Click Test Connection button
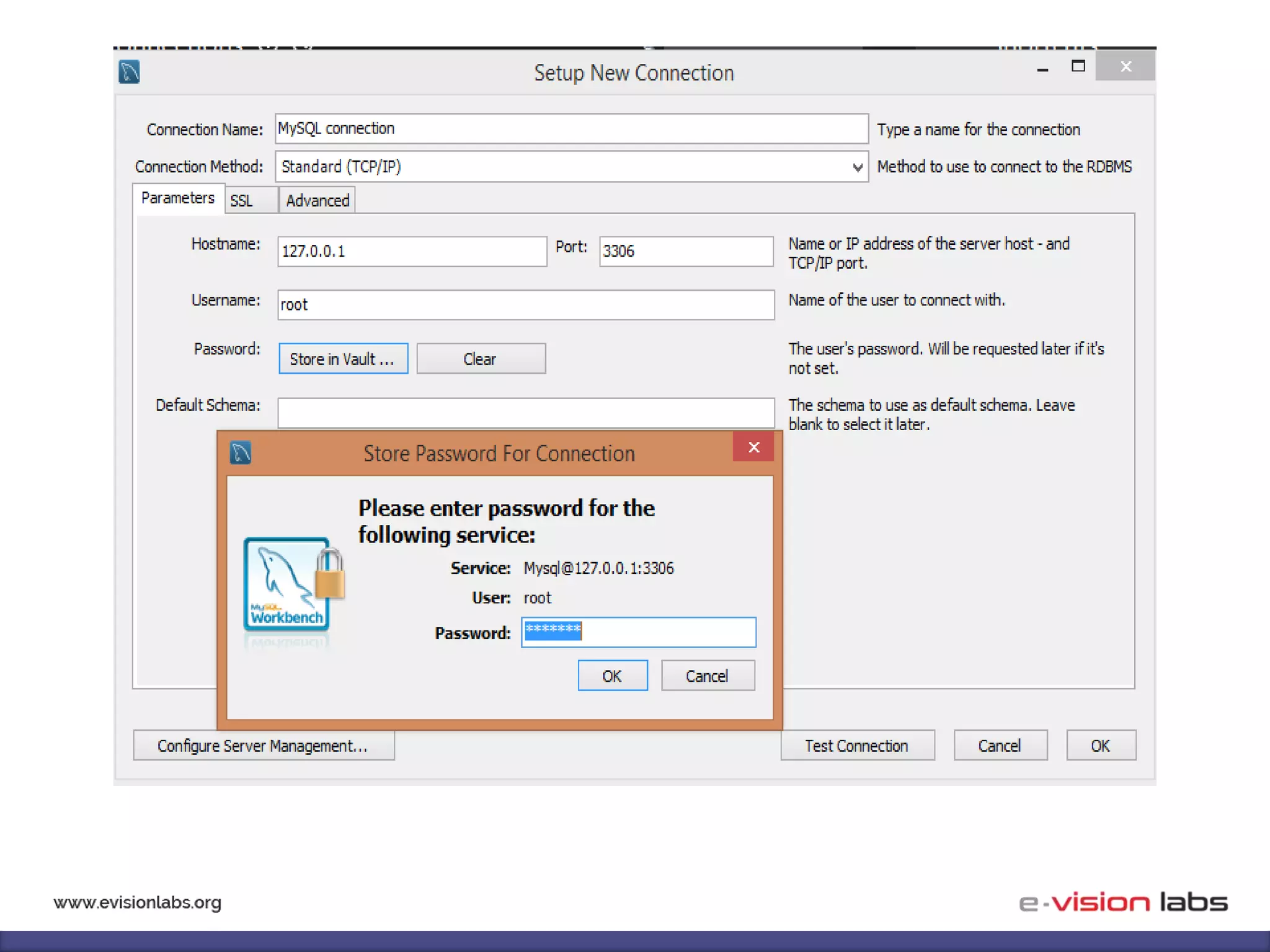The width and height of the screenshot is (1270, 952). pyautogui.click(x=856, y=746)
